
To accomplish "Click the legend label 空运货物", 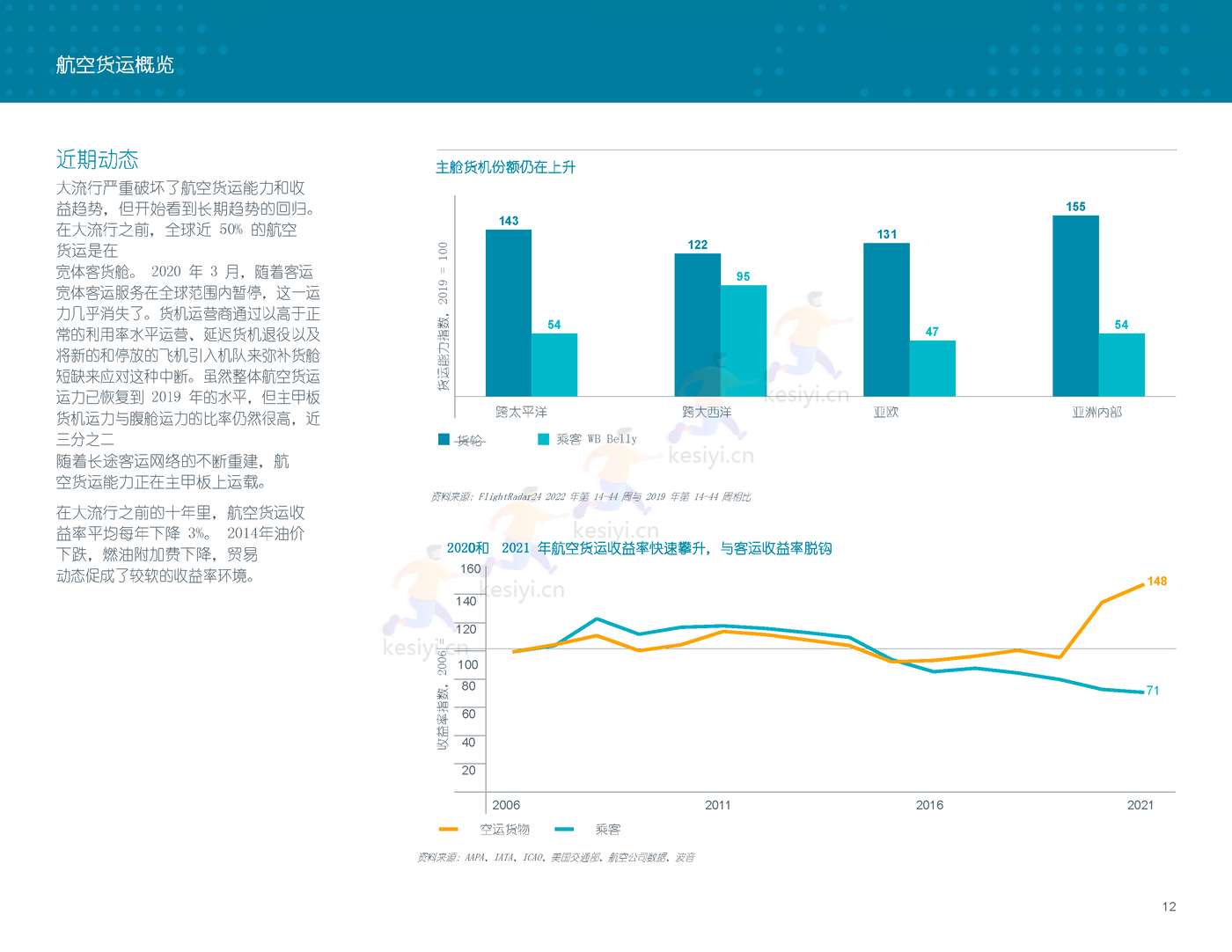I will (505, 829).
